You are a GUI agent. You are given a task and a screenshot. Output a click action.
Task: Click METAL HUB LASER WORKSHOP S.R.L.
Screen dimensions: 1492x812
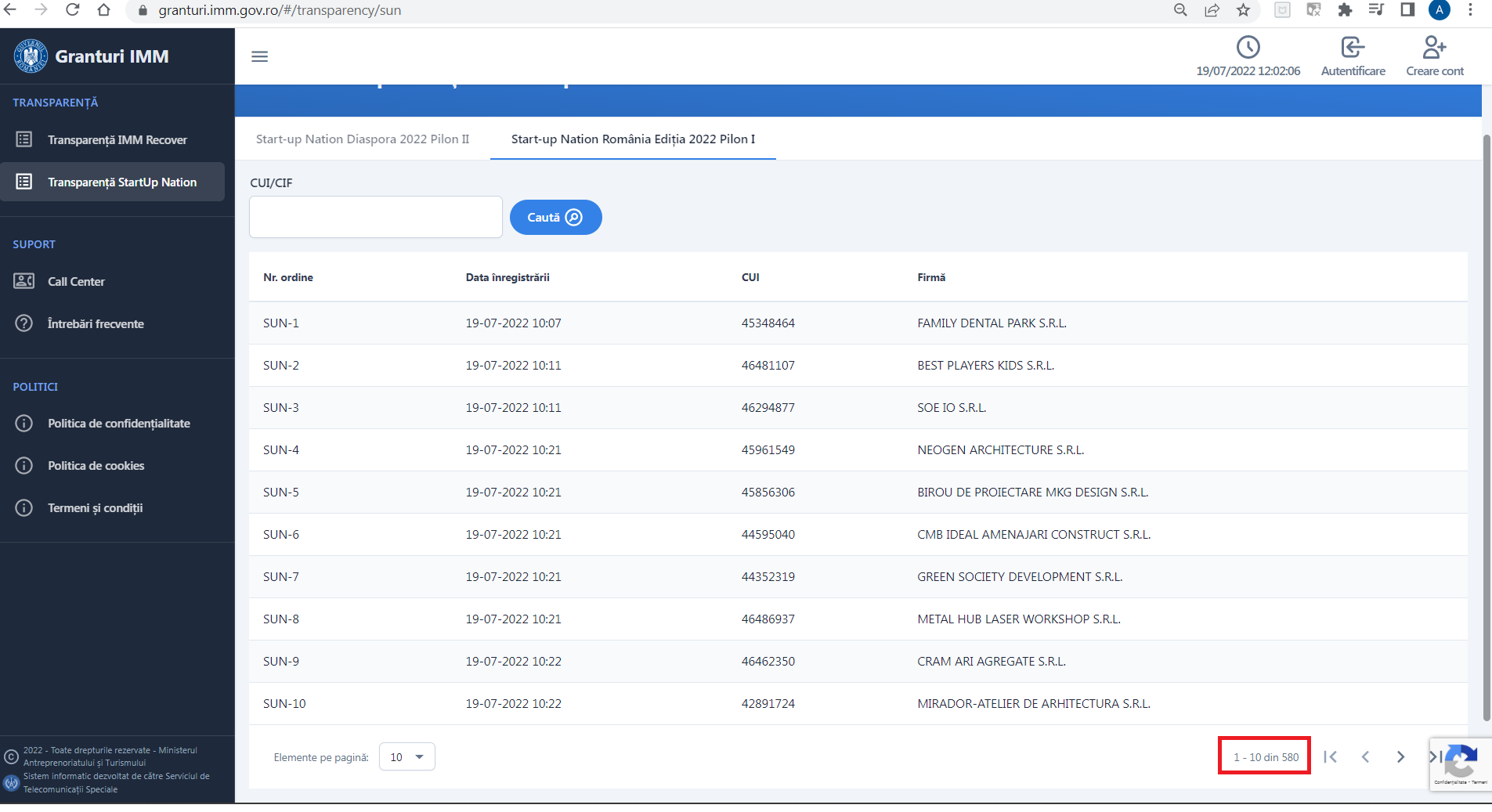[1019, 619]
